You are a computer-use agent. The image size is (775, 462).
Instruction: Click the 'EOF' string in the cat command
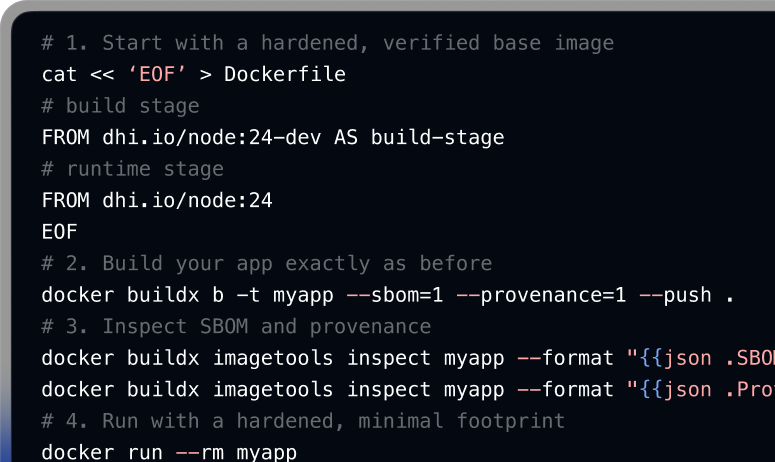pyautogui.click(x=157, y=74)
